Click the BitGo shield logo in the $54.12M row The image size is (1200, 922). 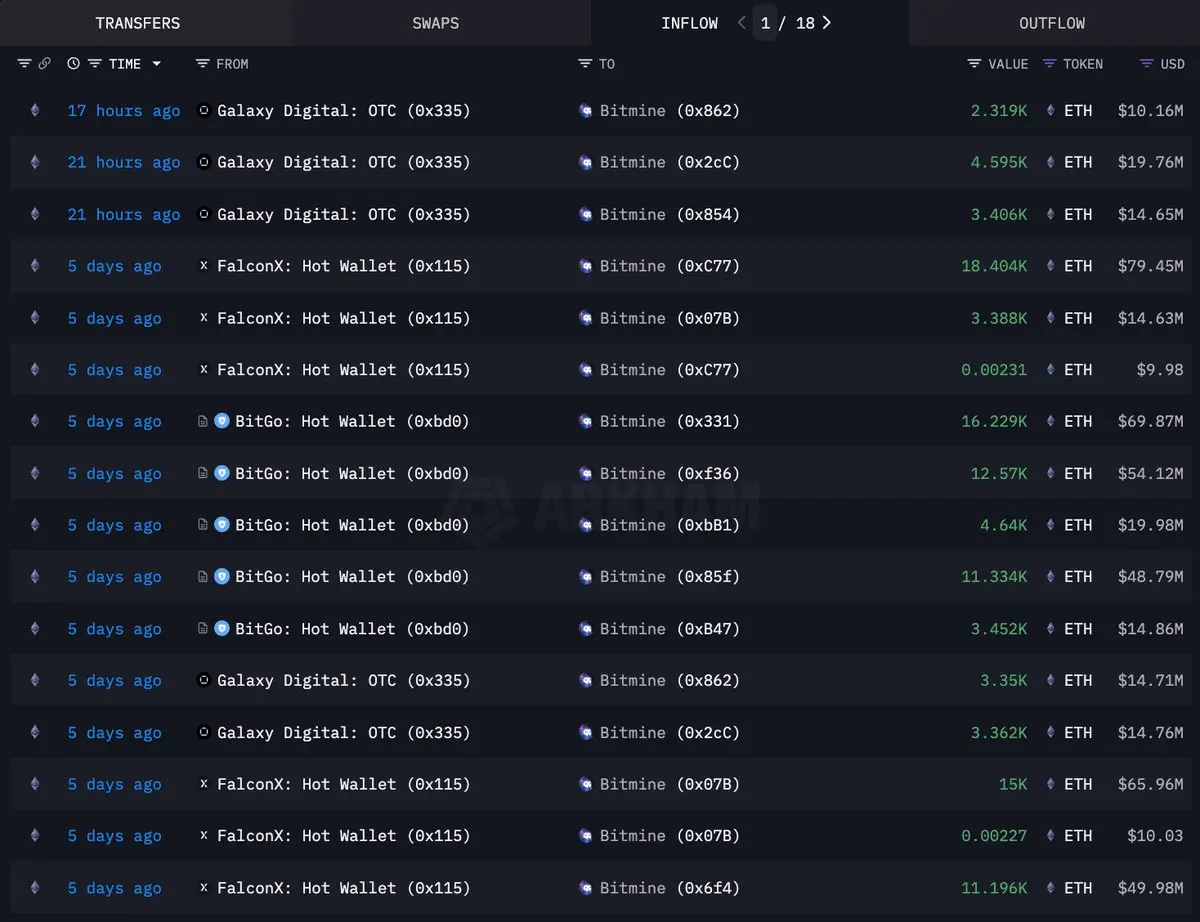point(222,473)
